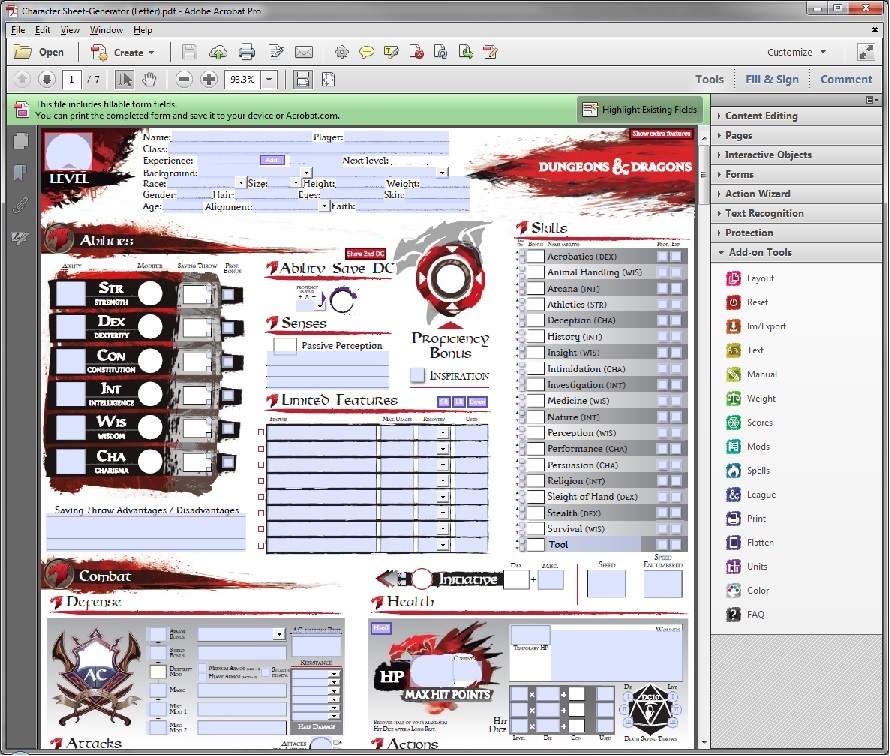Collapse the Add-on Tools section

[759, 252]
